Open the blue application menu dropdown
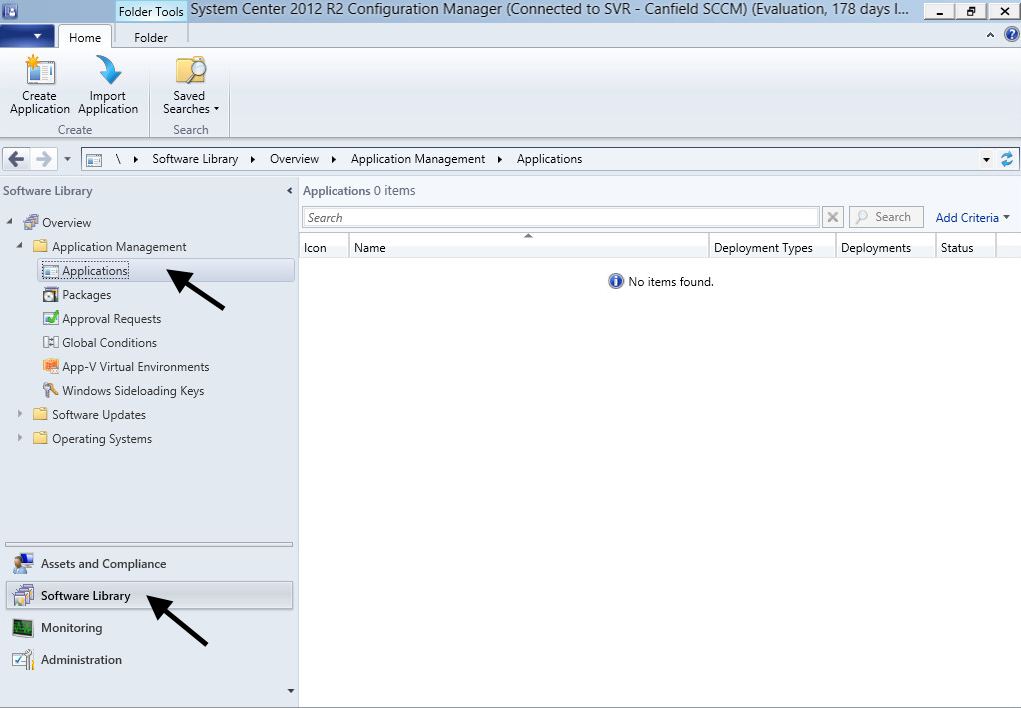Viewport: 1021px width, 708px height. click(x=27, y=36)
